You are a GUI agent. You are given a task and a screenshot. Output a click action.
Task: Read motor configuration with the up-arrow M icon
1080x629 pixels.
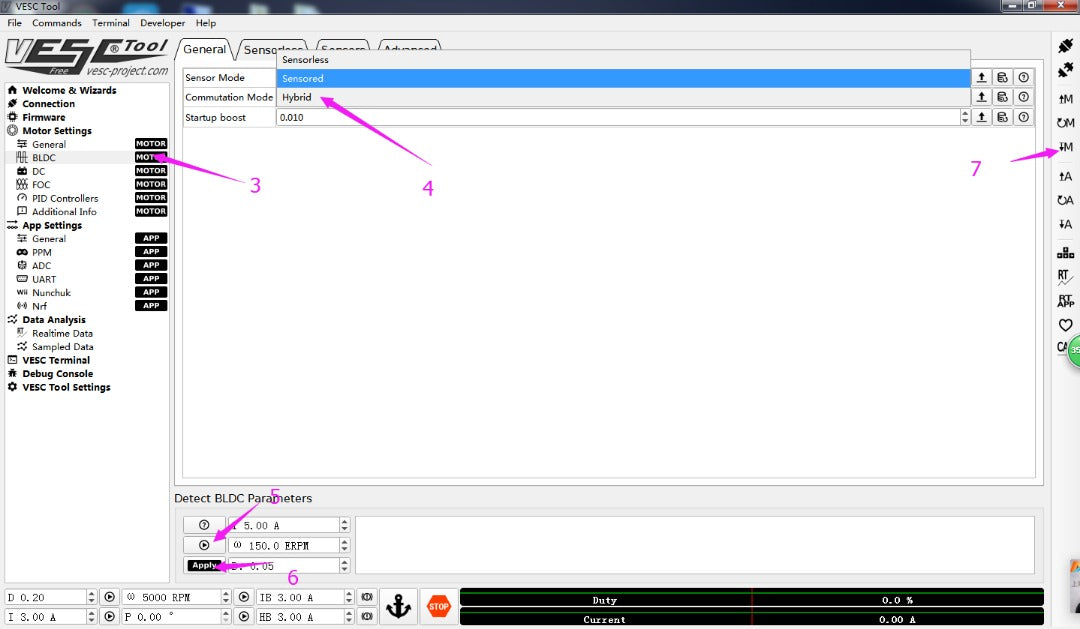coord(1066,99)
